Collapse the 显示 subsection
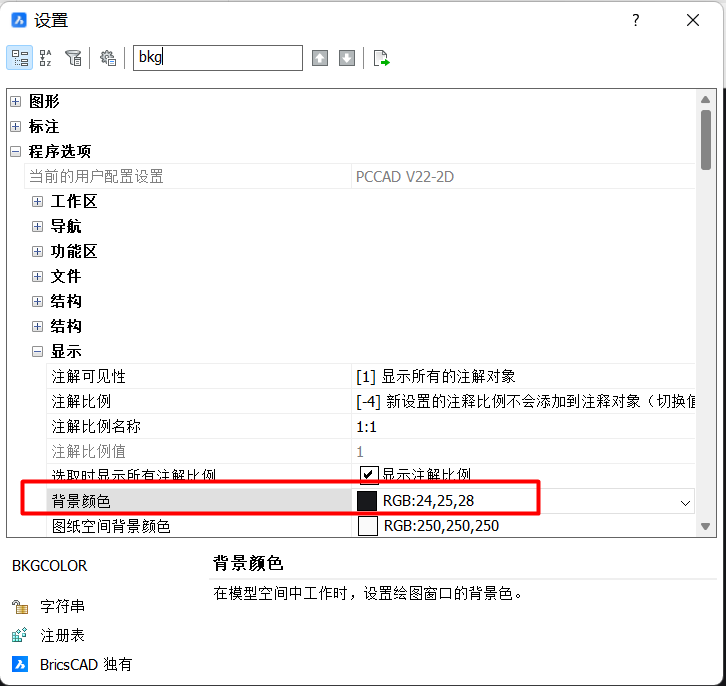 (37, 352)
